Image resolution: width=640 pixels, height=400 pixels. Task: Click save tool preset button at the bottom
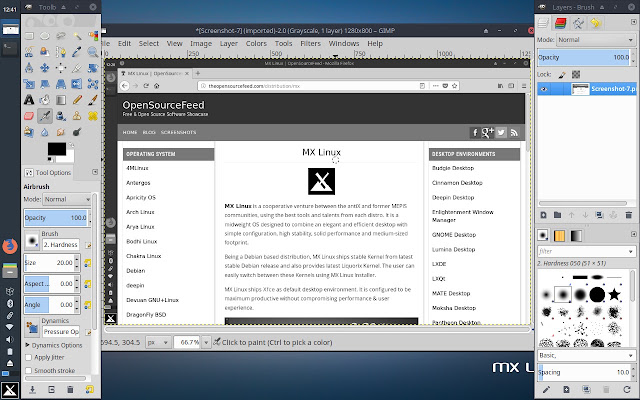coord(32,390)
